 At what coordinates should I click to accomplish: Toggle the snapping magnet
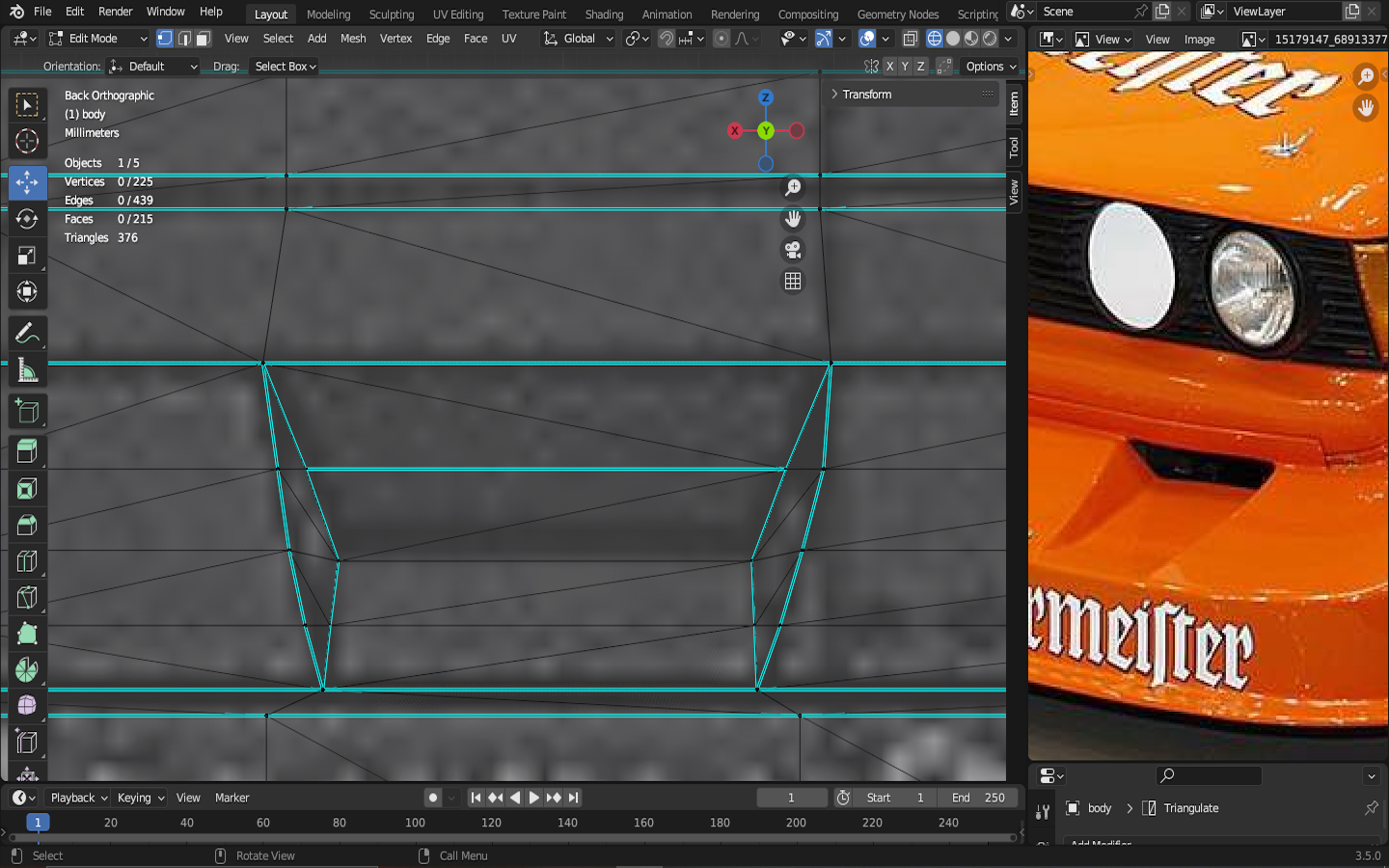click(x=667, y=39)
